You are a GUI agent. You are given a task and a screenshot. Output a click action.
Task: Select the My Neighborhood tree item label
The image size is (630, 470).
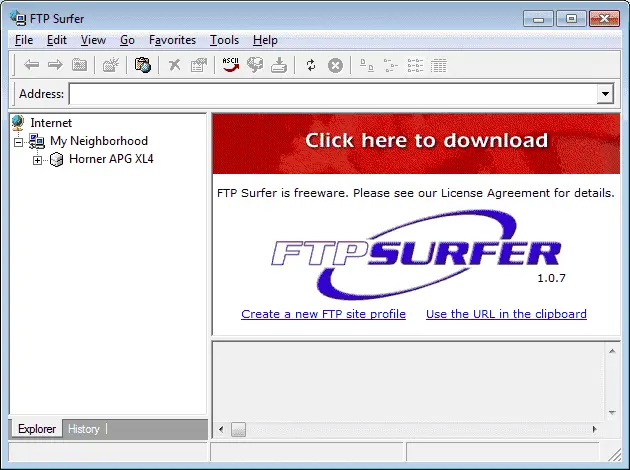pyautogui.click(x=99, y=141)
